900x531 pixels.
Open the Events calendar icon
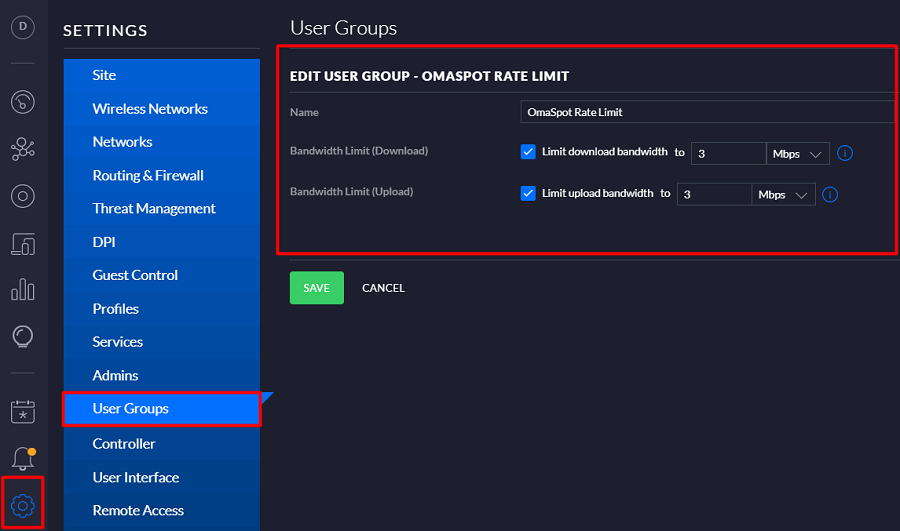tap(22, 411)
